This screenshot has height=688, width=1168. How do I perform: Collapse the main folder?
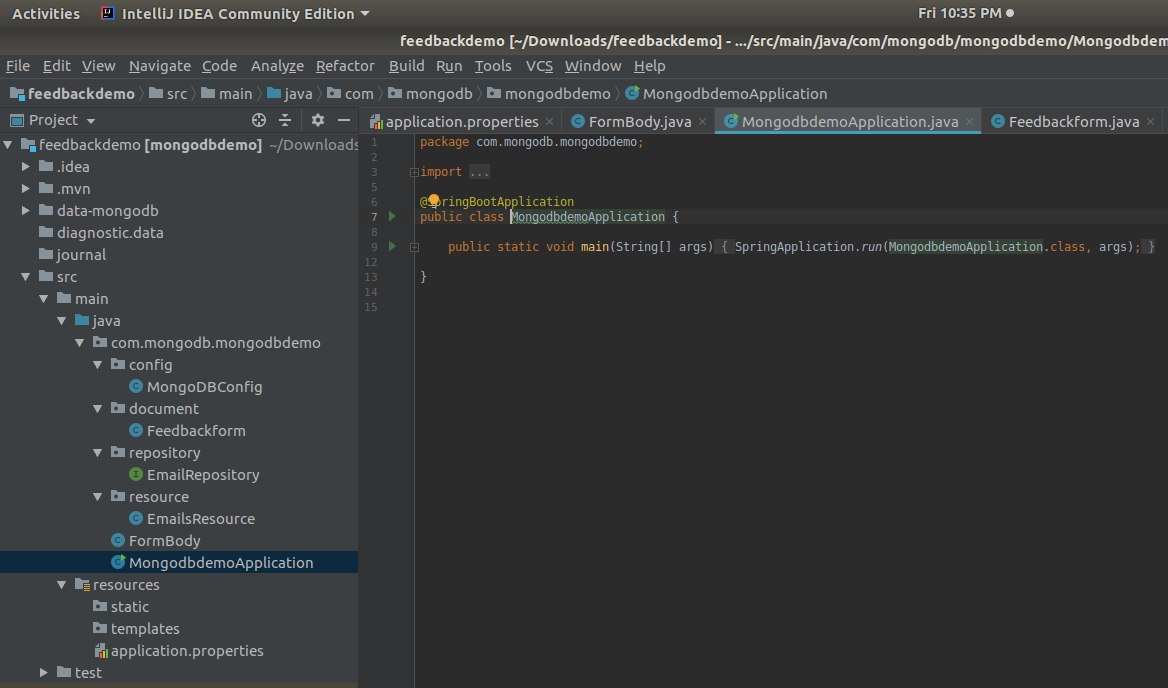coord(44,299)
